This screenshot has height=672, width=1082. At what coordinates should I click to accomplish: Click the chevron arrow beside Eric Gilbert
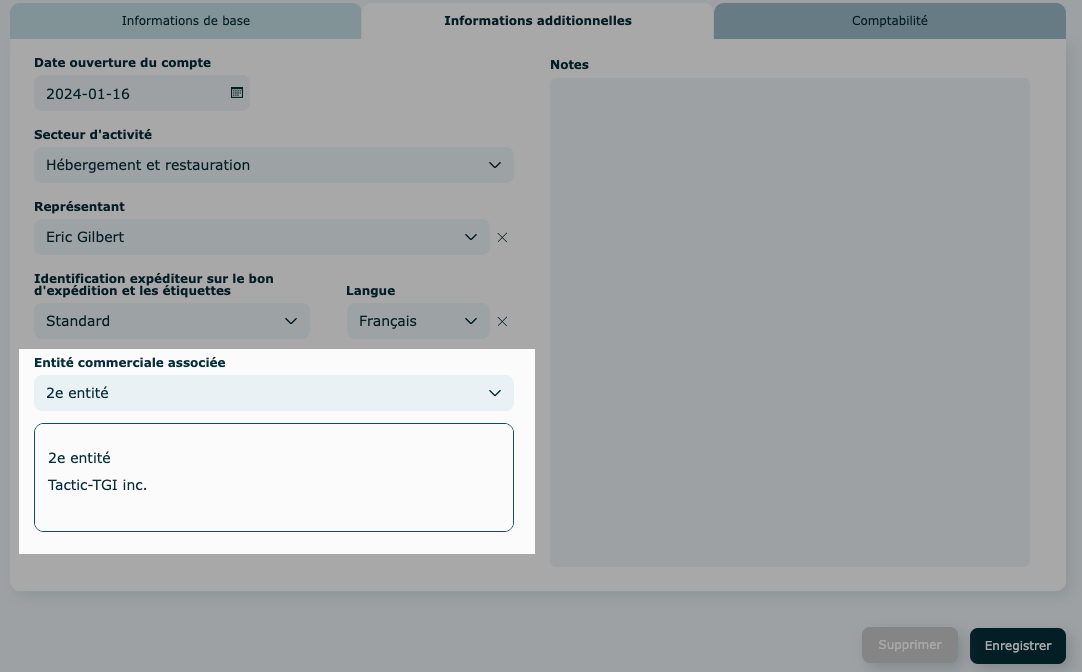pyautogui.click(x=471, y=238)
